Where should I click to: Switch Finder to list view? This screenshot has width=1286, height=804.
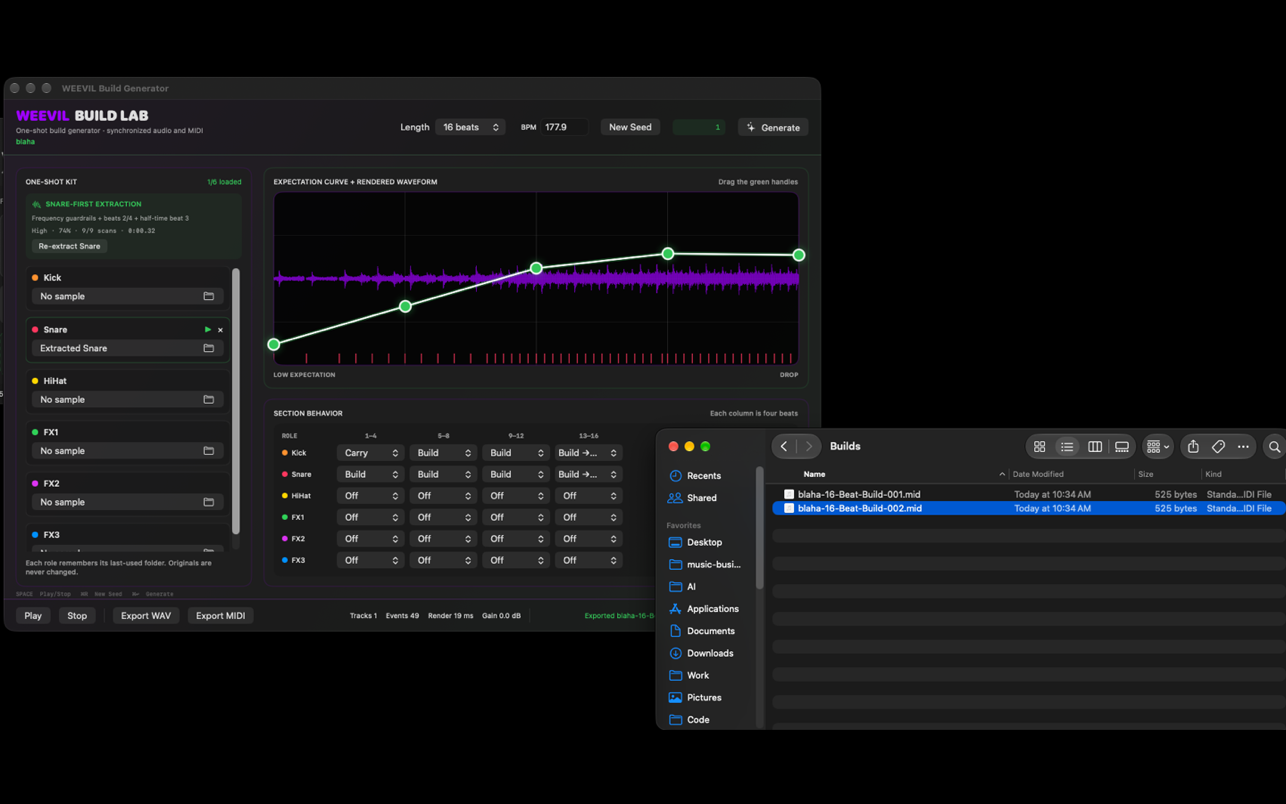tap(1067, 447)
